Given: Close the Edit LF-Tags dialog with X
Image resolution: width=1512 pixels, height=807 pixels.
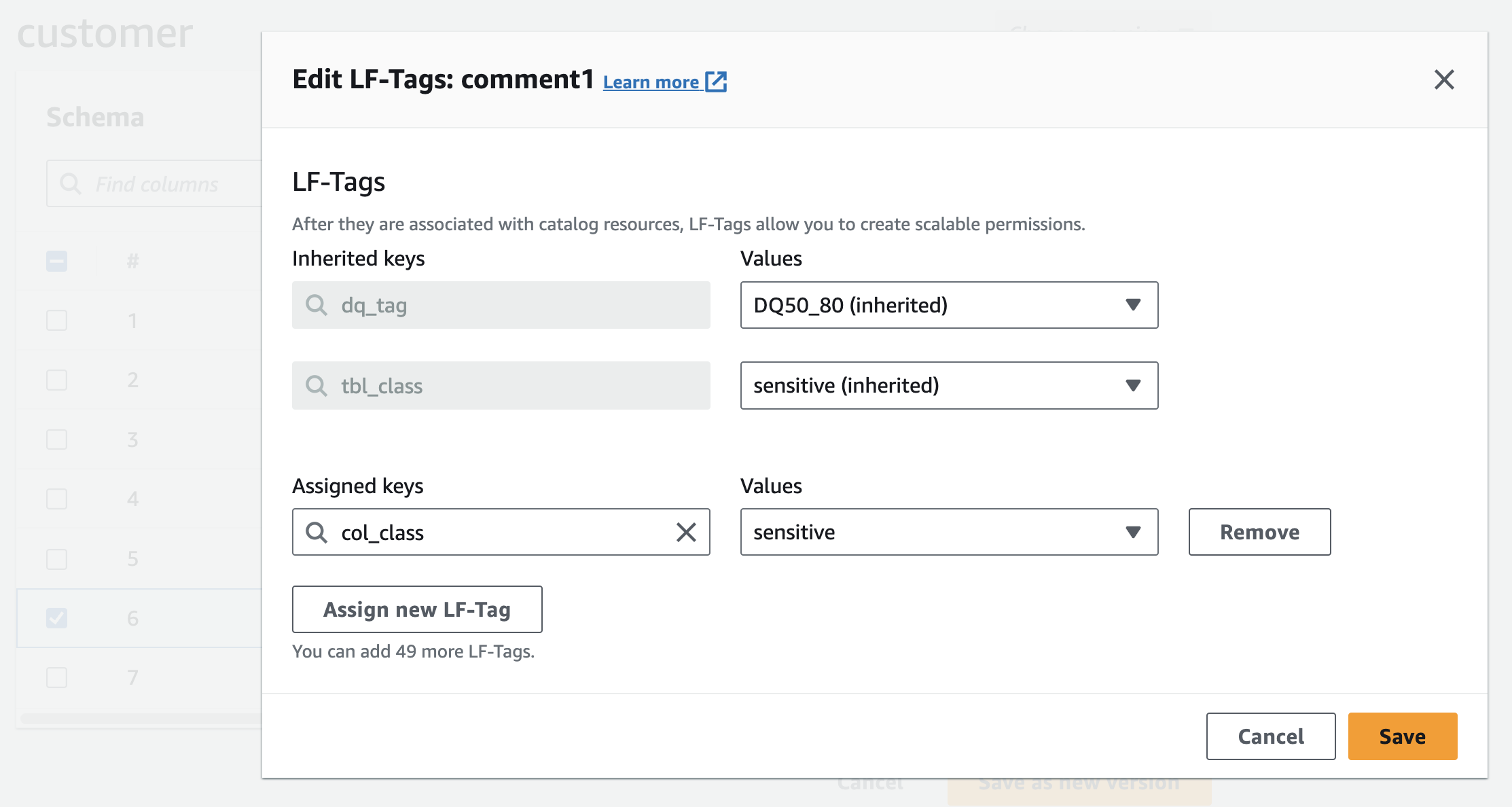Looking at the screenshot, I should coord(1443,79).
